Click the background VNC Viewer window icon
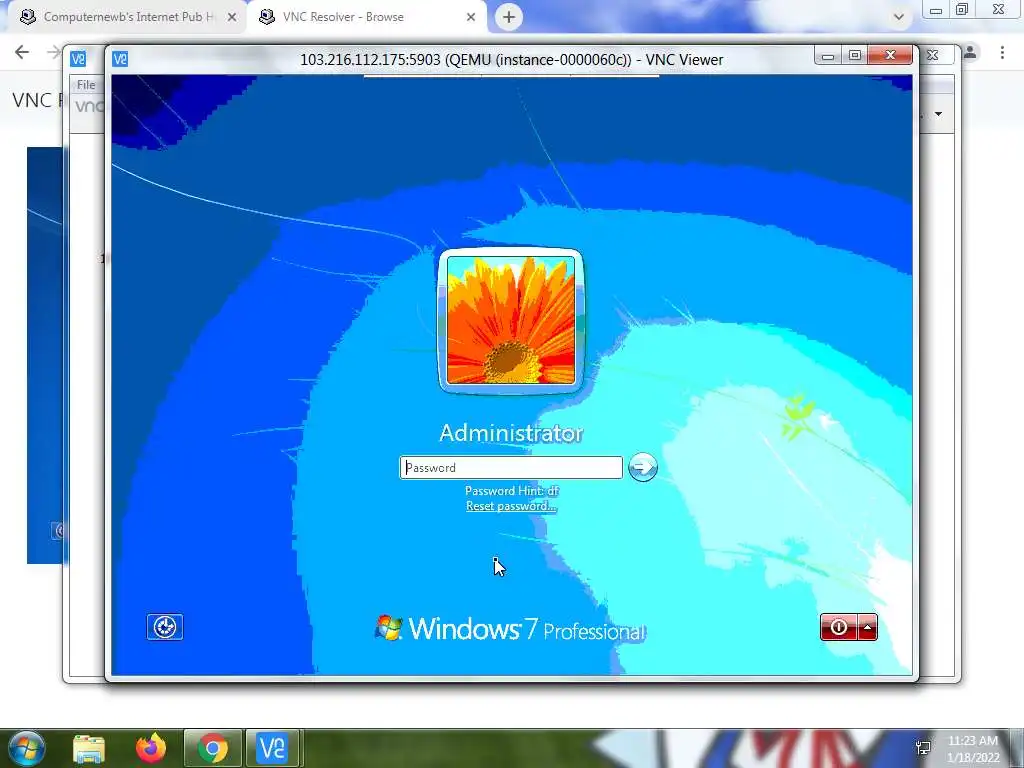Image resolution: width=1024 pixels, height=768 pixels. (x=78, y=59)
